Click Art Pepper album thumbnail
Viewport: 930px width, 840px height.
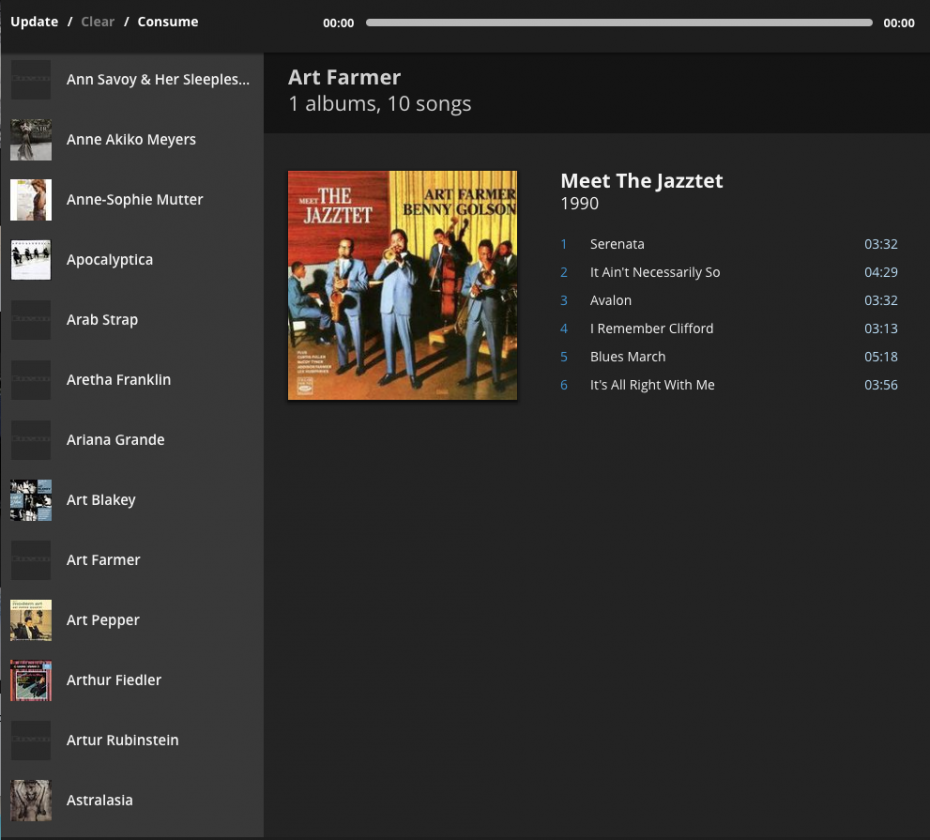click(31, 619)
